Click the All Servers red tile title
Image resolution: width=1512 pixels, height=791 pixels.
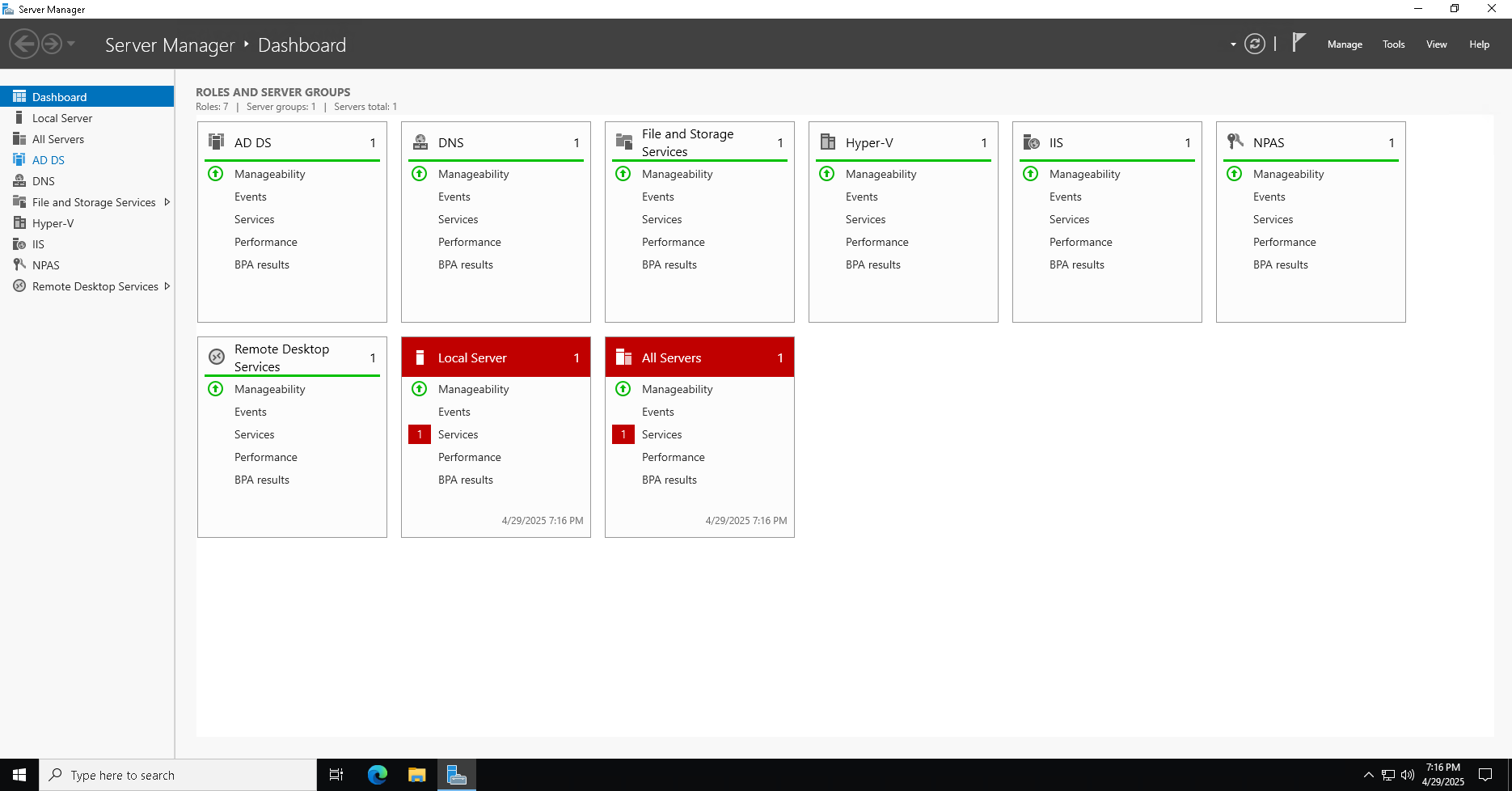point(671,357)
